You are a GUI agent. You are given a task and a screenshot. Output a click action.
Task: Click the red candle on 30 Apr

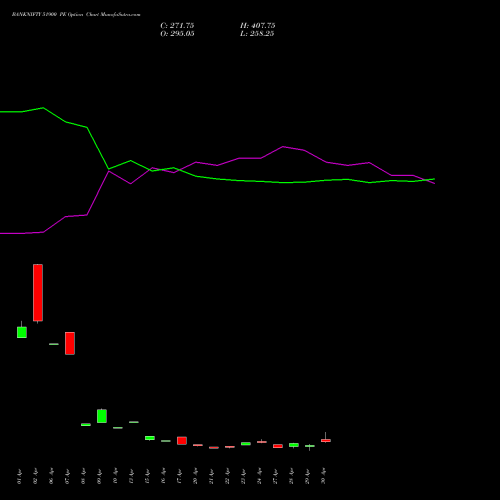point(326,440)
